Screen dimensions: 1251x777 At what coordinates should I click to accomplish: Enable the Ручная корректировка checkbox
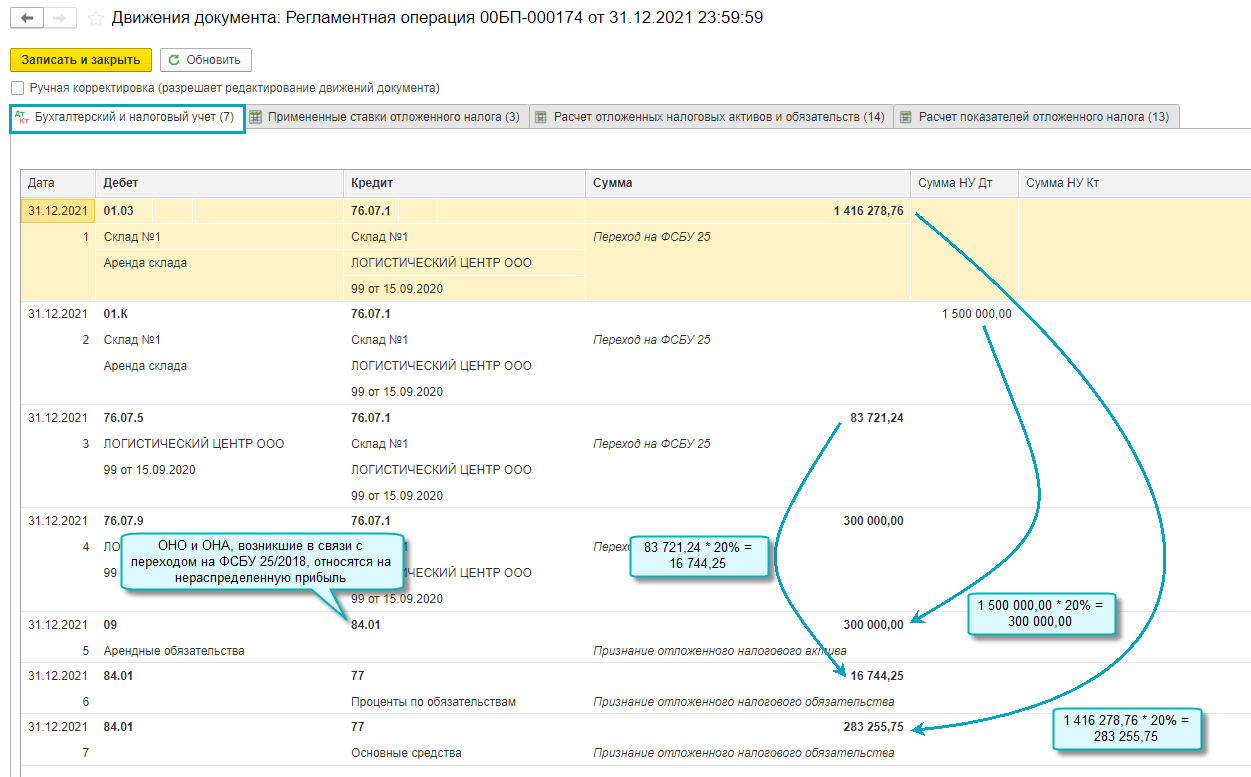[x=18, y=88]
